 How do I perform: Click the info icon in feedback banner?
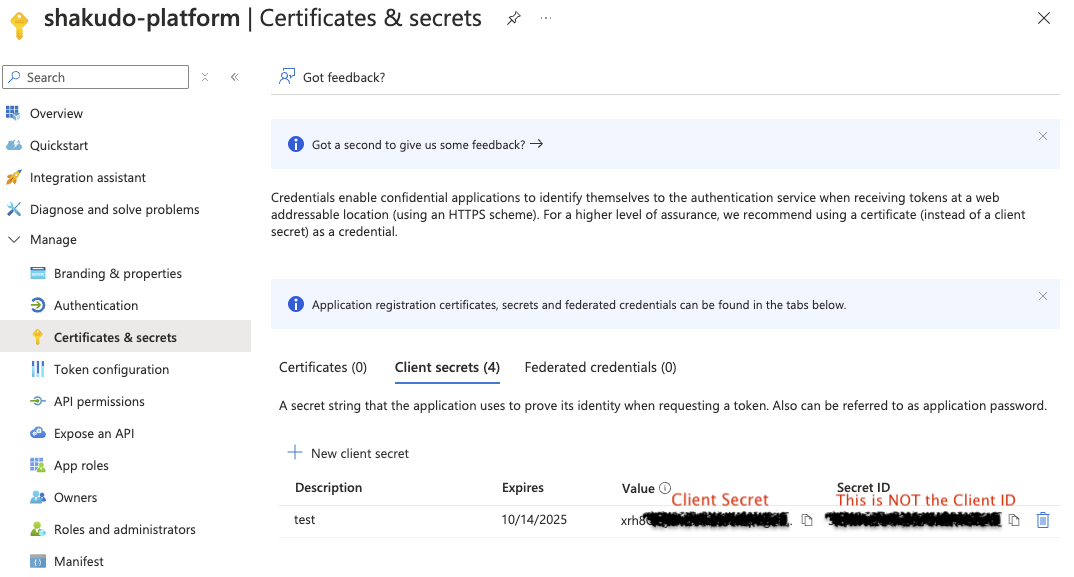296,144
